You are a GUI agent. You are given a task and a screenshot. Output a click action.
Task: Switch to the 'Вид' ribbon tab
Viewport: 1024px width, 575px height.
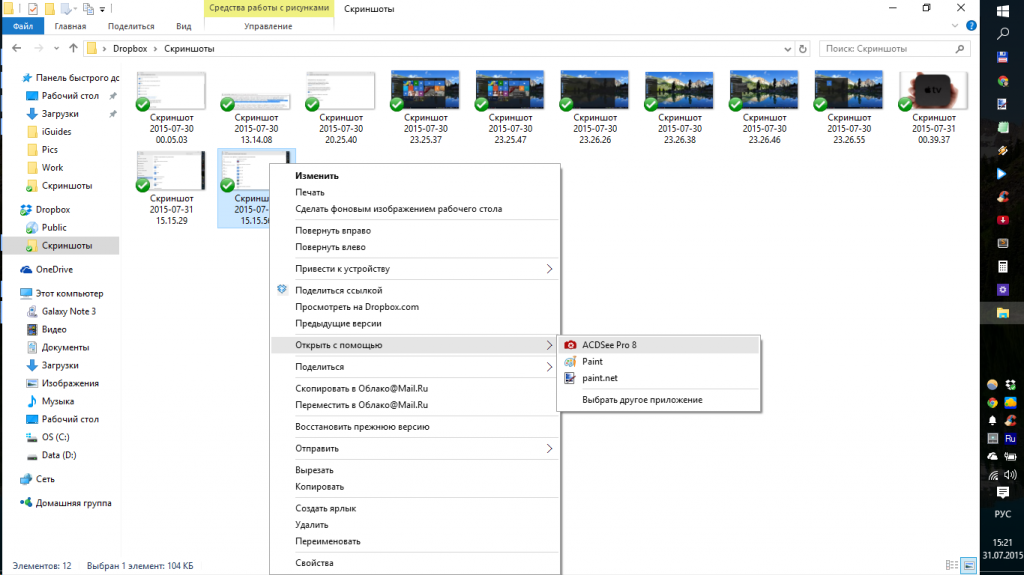pos(183,26)
